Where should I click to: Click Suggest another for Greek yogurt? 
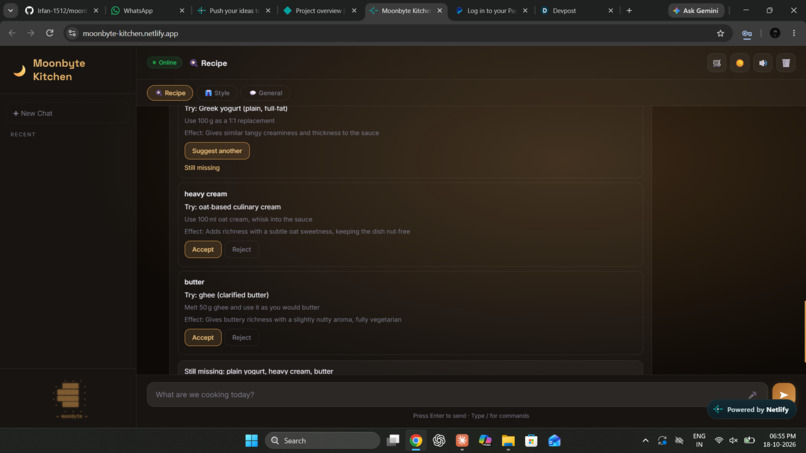pos(217,151)
